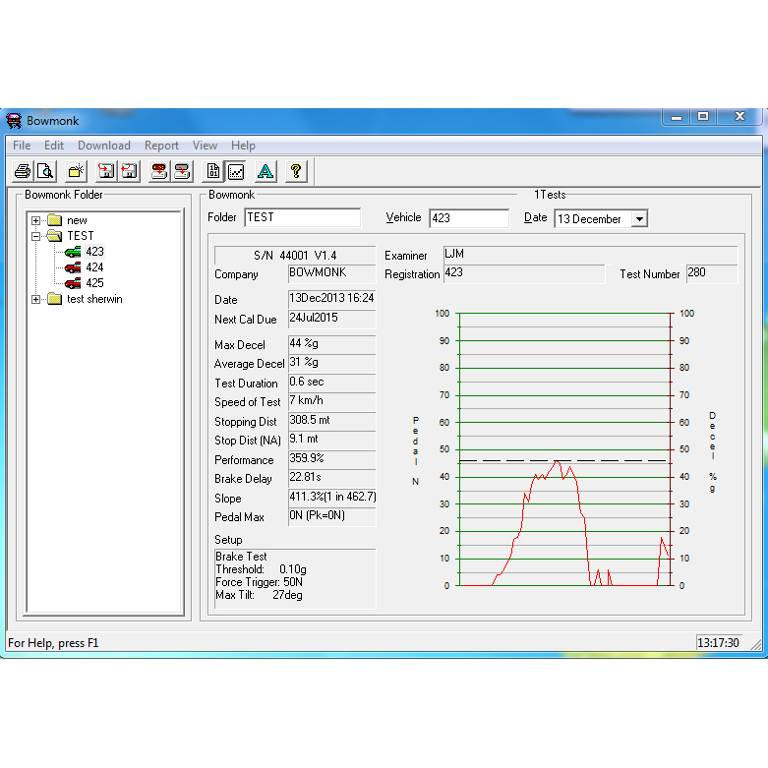
Task: Click the Test Duration value 0.6 sec
Action: click(332, 382)
